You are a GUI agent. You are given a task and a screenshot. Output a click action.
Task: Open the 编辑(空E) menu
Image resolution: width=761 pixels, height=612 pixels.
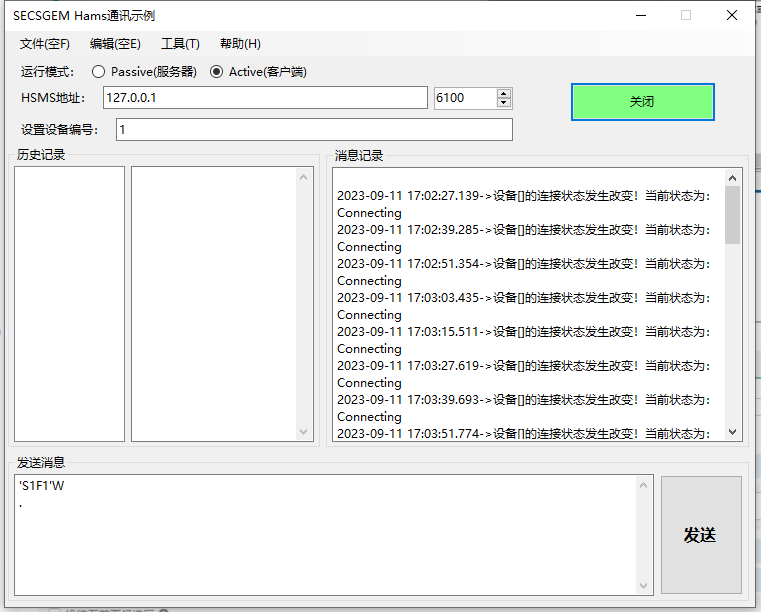115,44
